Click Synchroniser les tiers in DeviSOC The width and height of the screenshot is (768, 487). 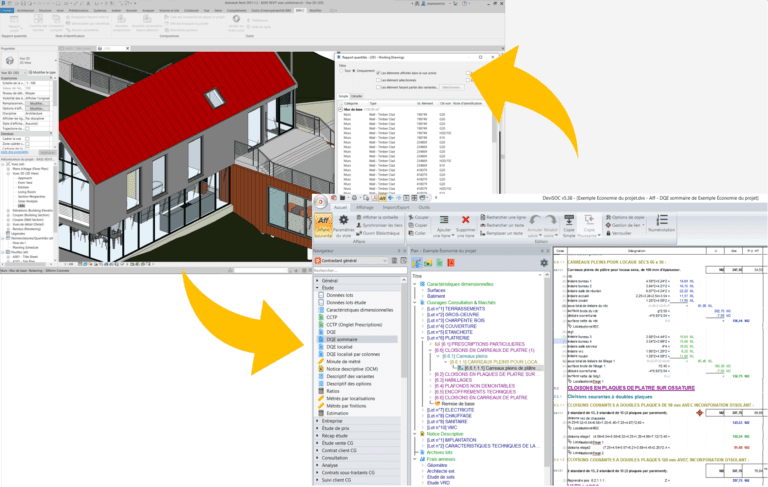click(x=380, y=225)
